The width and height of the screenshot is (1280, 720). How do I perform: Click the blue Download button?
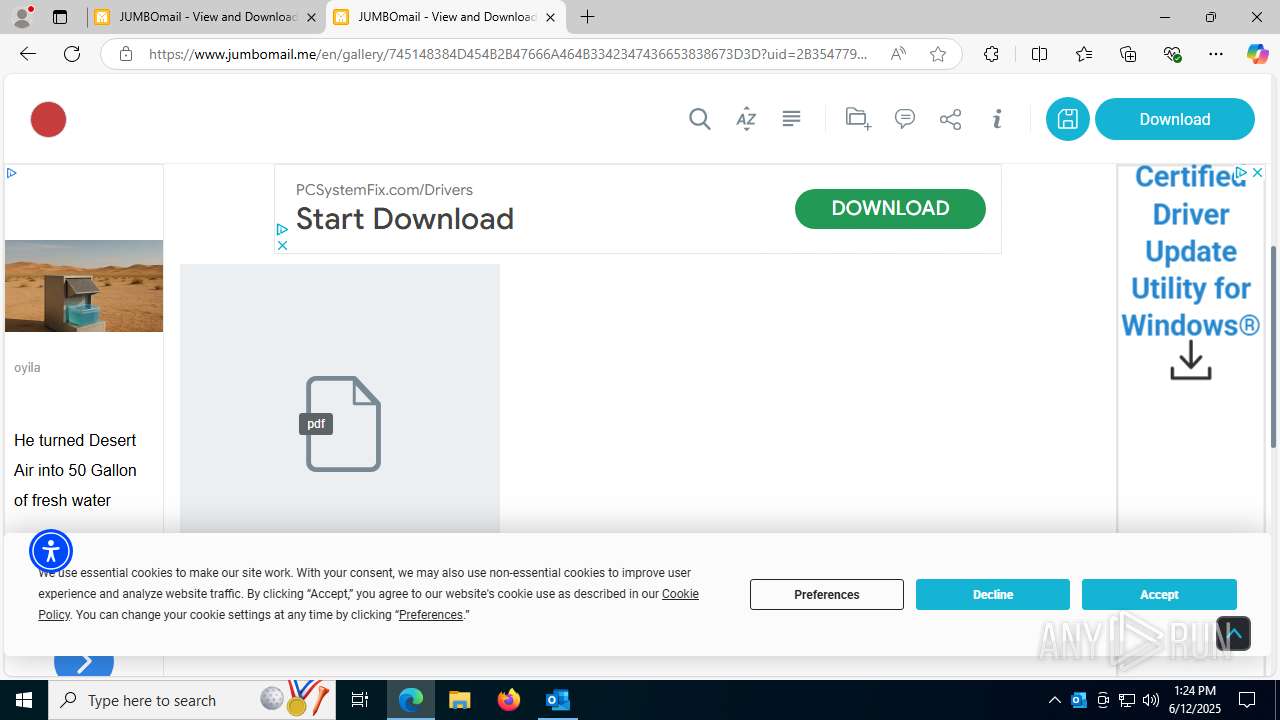coord(1175,119)
